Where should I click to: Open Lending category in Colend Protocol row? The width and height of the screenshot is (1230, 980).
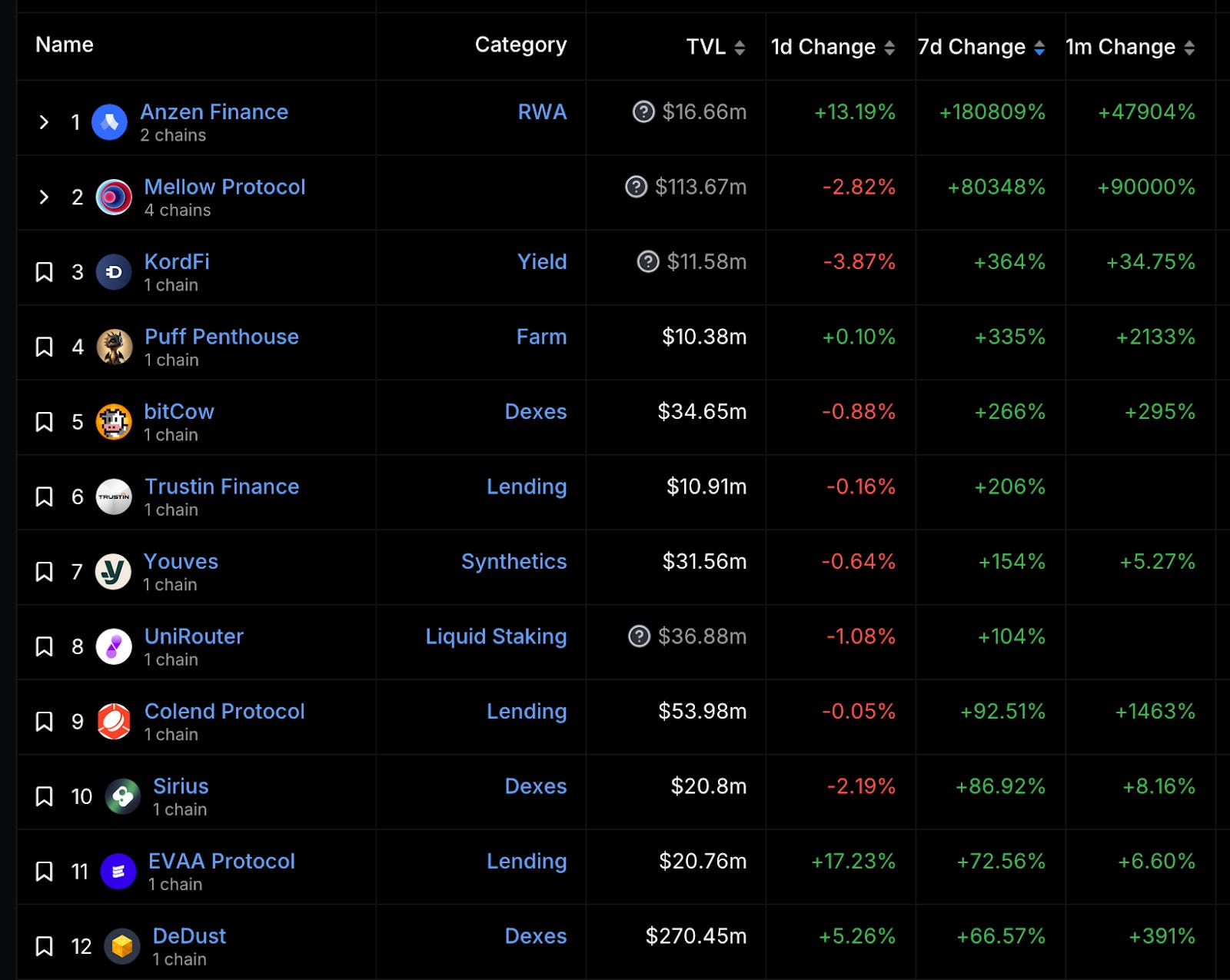527,712
